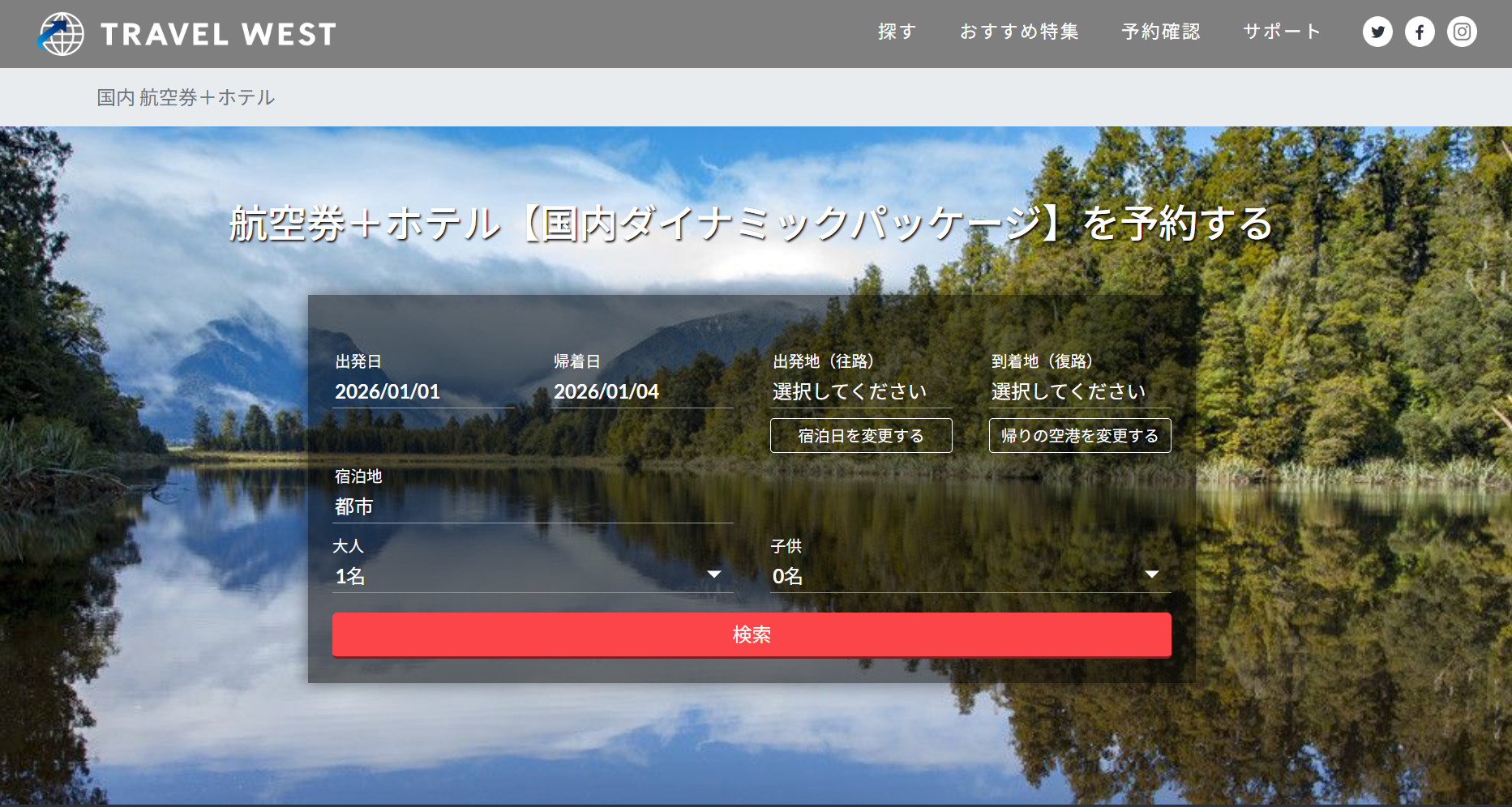
Task: Click the Travel West globe logo icon
Action: (61, 34)
